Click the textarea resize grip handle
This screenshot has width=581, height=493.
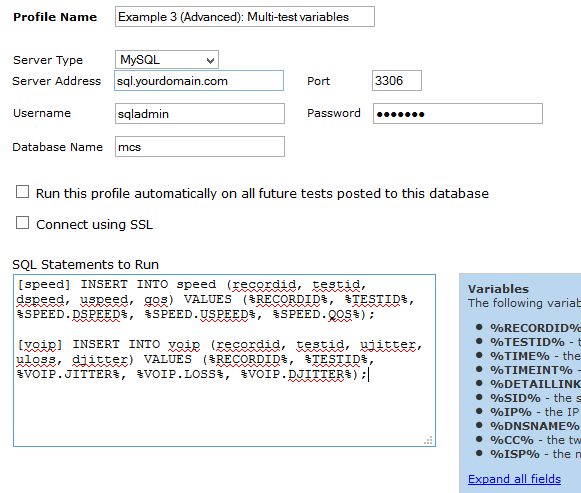pyautogui.click(x=428, y=440)
